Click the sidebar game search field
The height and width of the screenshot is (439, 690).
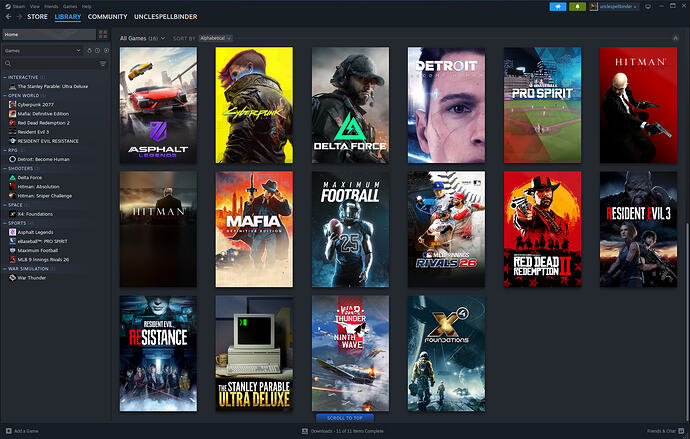[x=55, y=64]
